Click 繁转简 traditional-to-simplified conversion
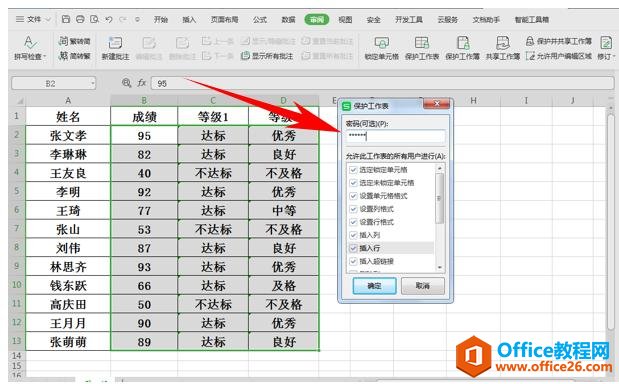This screenshot has width=619, height=384. (x=74, y=41)
